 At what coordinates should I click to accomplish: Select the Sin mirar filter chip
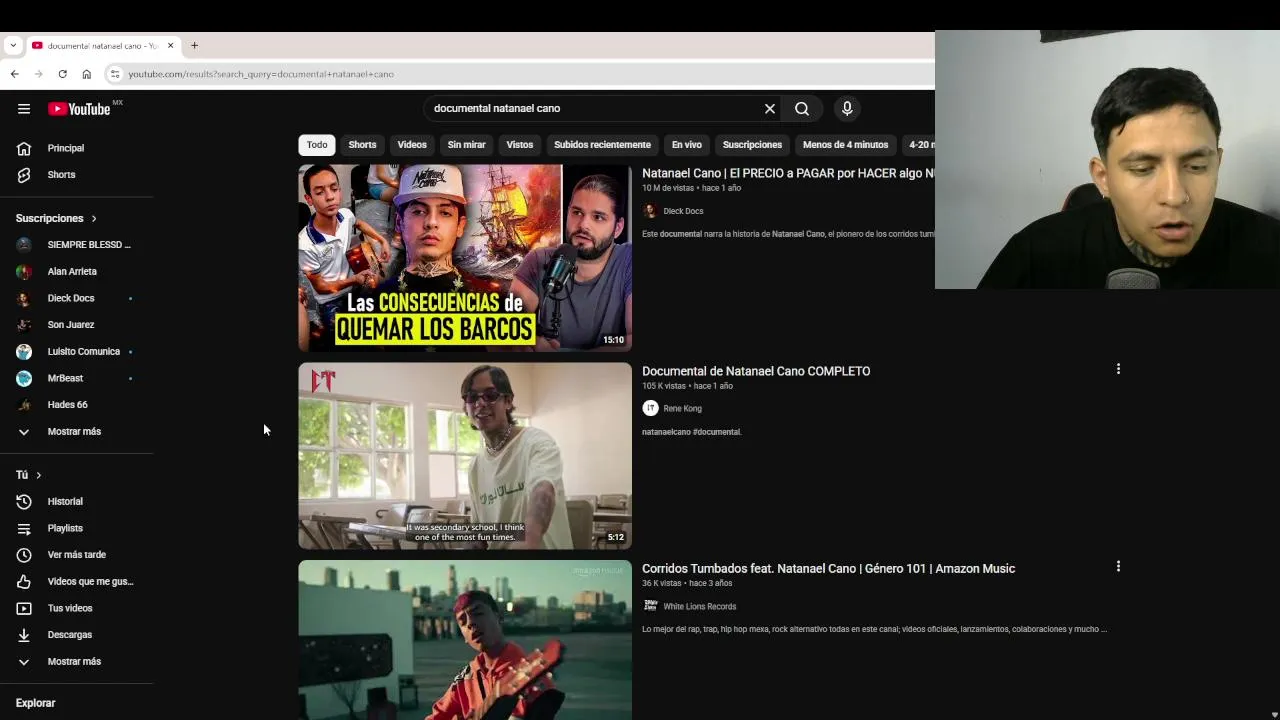(466, 145)
